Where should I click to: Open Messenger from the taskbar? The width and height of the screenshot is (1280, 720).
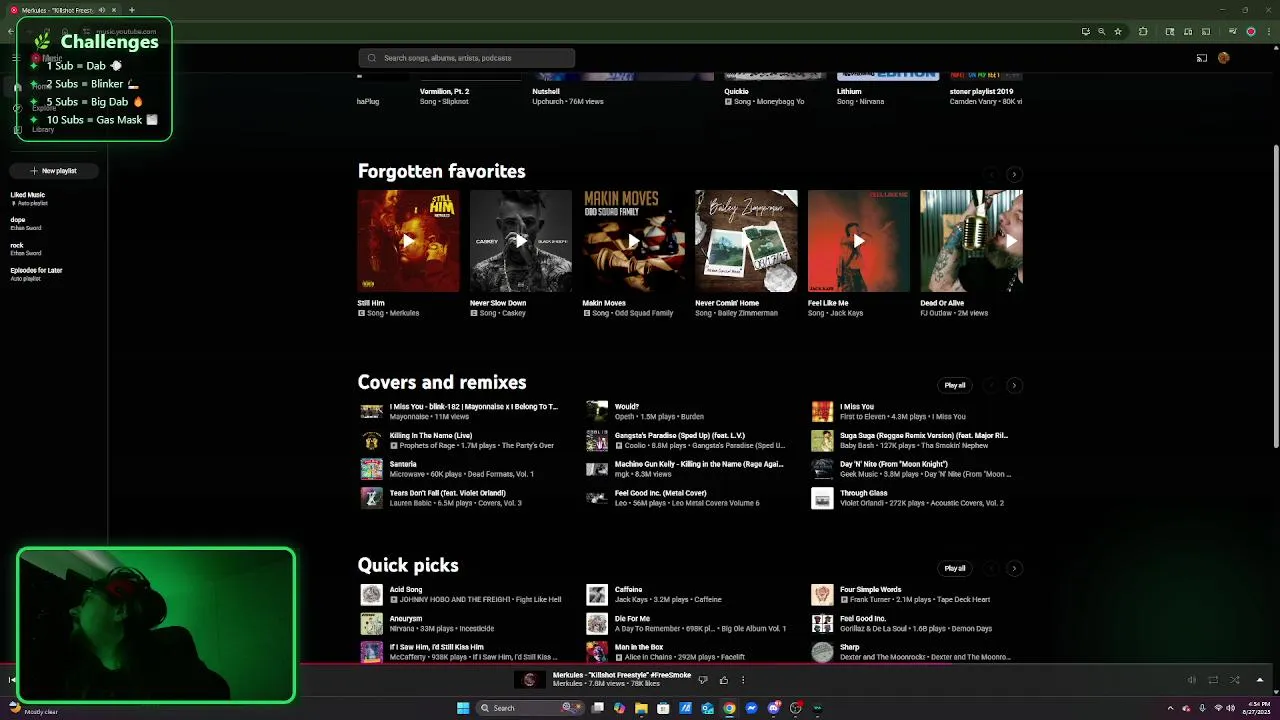pyautogui.click(x=751, y=708)
